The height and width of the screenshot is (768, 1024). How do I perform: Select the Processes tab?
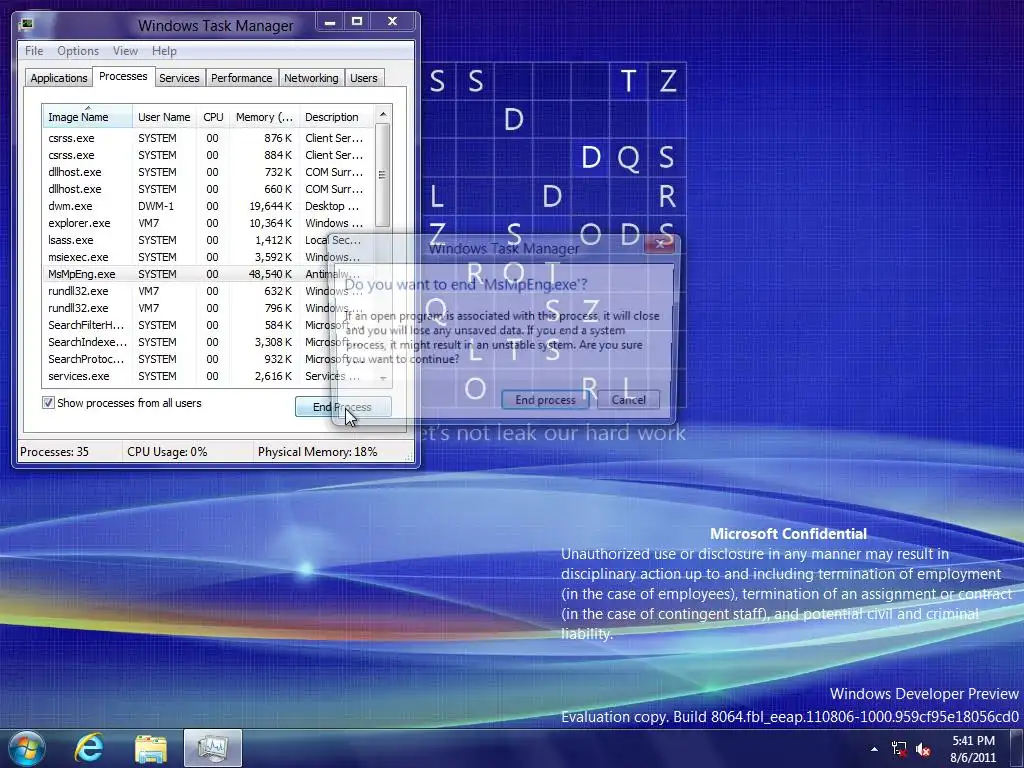point(123,76)
